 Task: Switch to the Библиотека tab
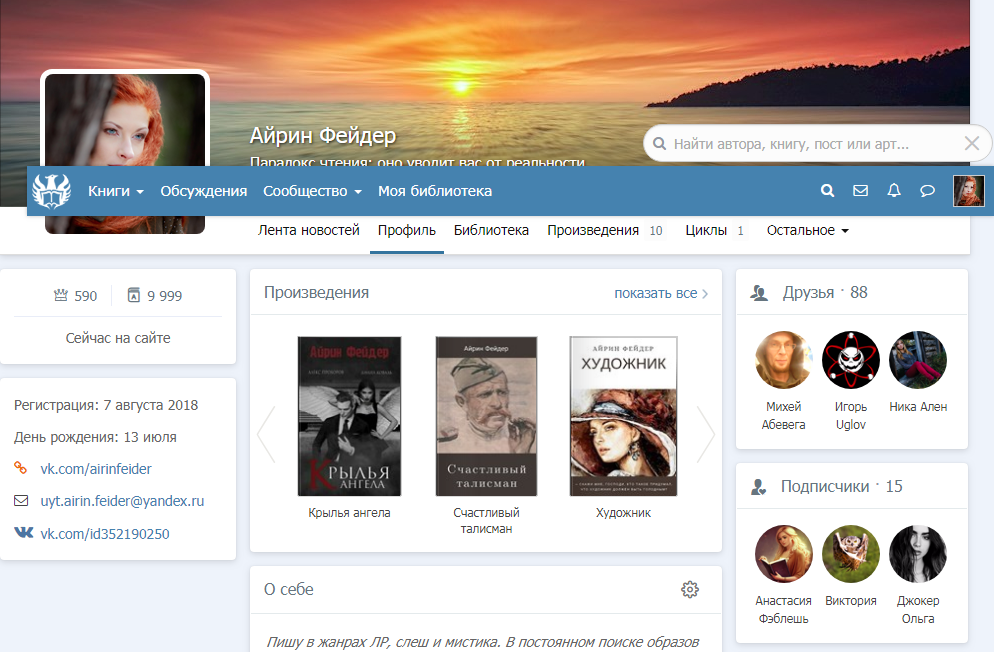pos(491,230)
